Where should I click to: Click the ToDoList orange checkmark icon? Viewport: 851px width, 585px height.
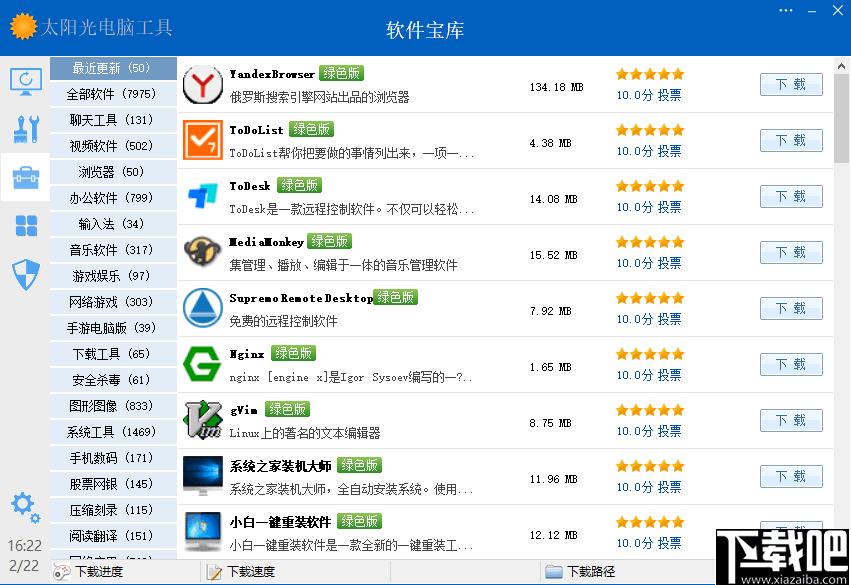pos(202,141)
